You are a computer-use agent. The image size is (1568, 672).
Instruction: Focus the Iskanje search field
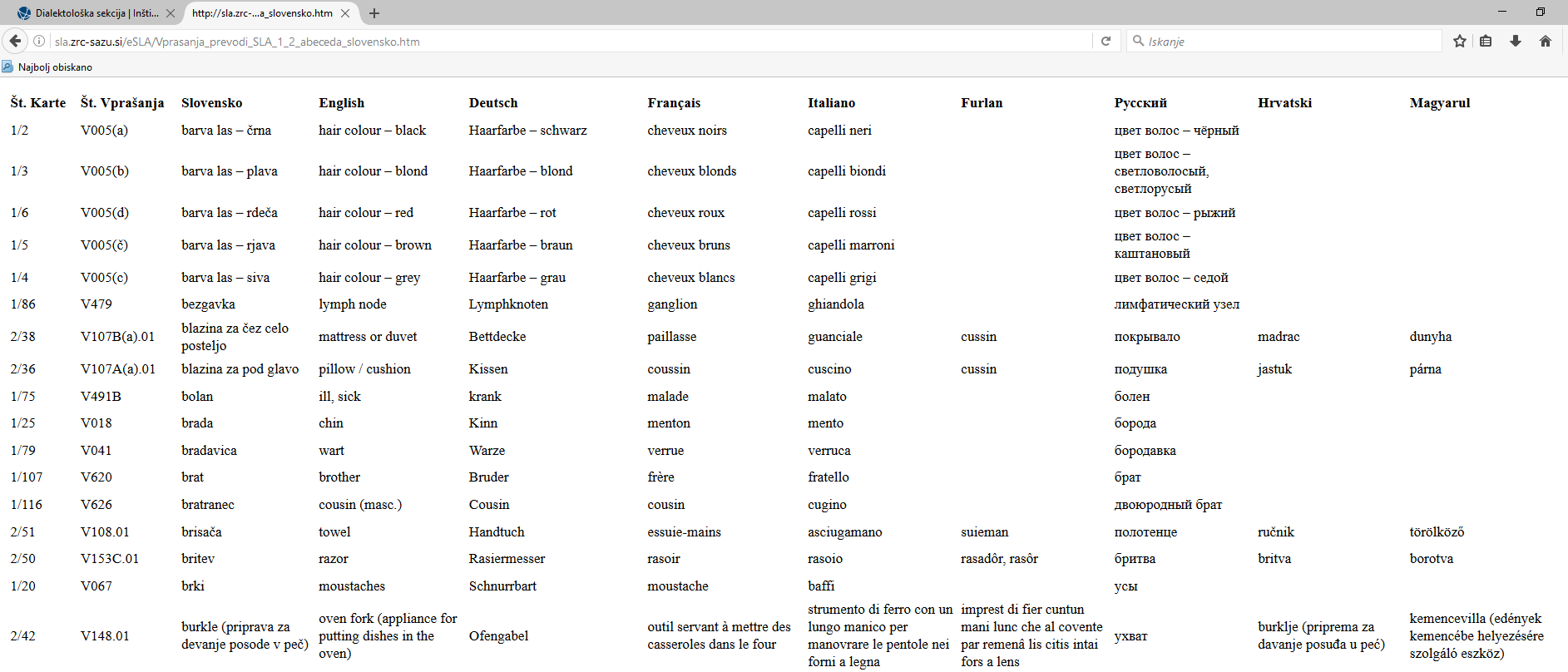(1284, 41)
